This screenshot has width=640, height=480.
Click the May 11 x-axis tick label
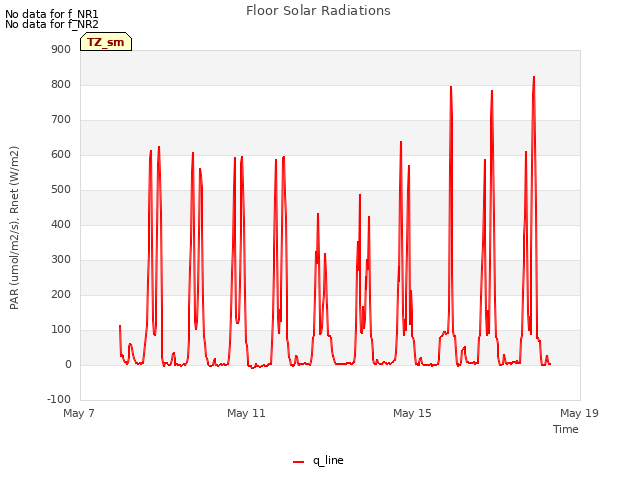click(x=246, y=413)
